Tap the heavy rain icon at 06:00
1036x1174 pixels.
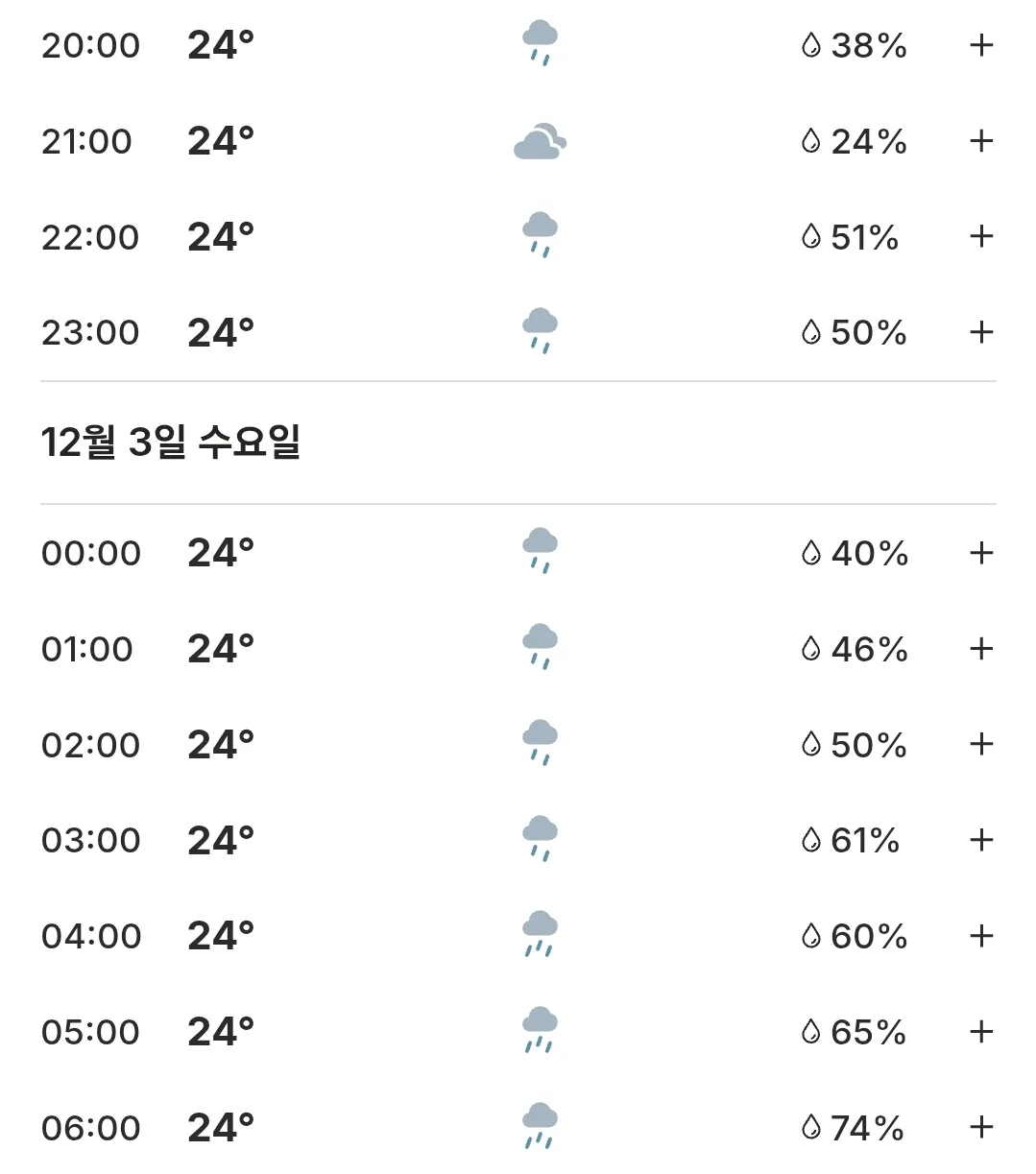point(540,1127)
